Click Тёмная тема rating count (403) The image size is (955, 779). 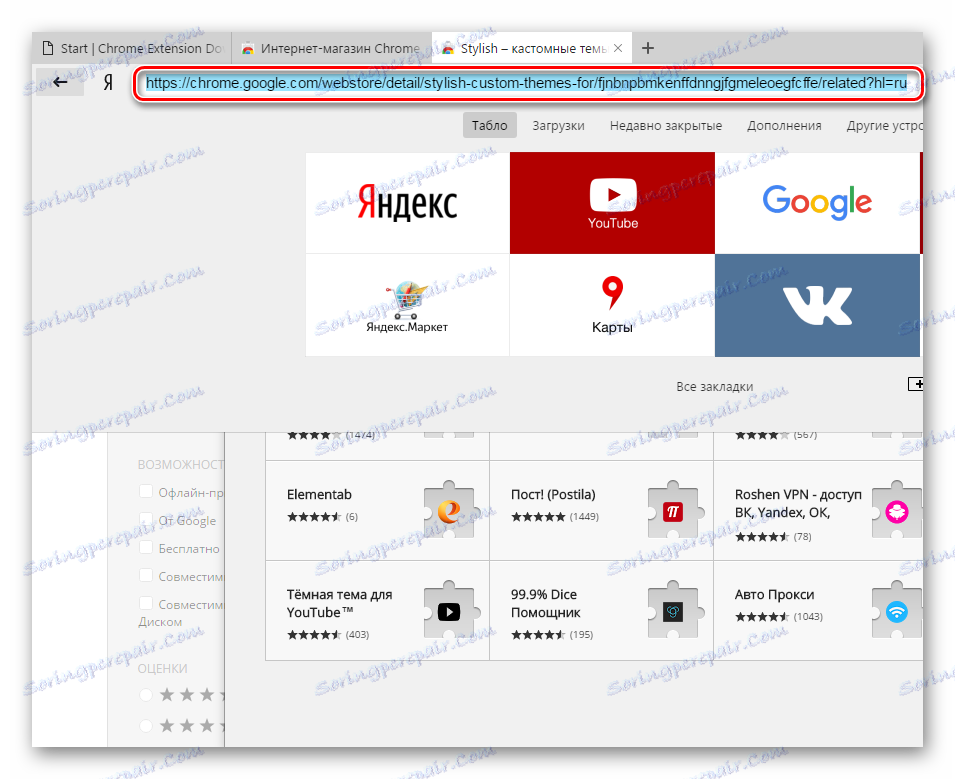(358, 635)
